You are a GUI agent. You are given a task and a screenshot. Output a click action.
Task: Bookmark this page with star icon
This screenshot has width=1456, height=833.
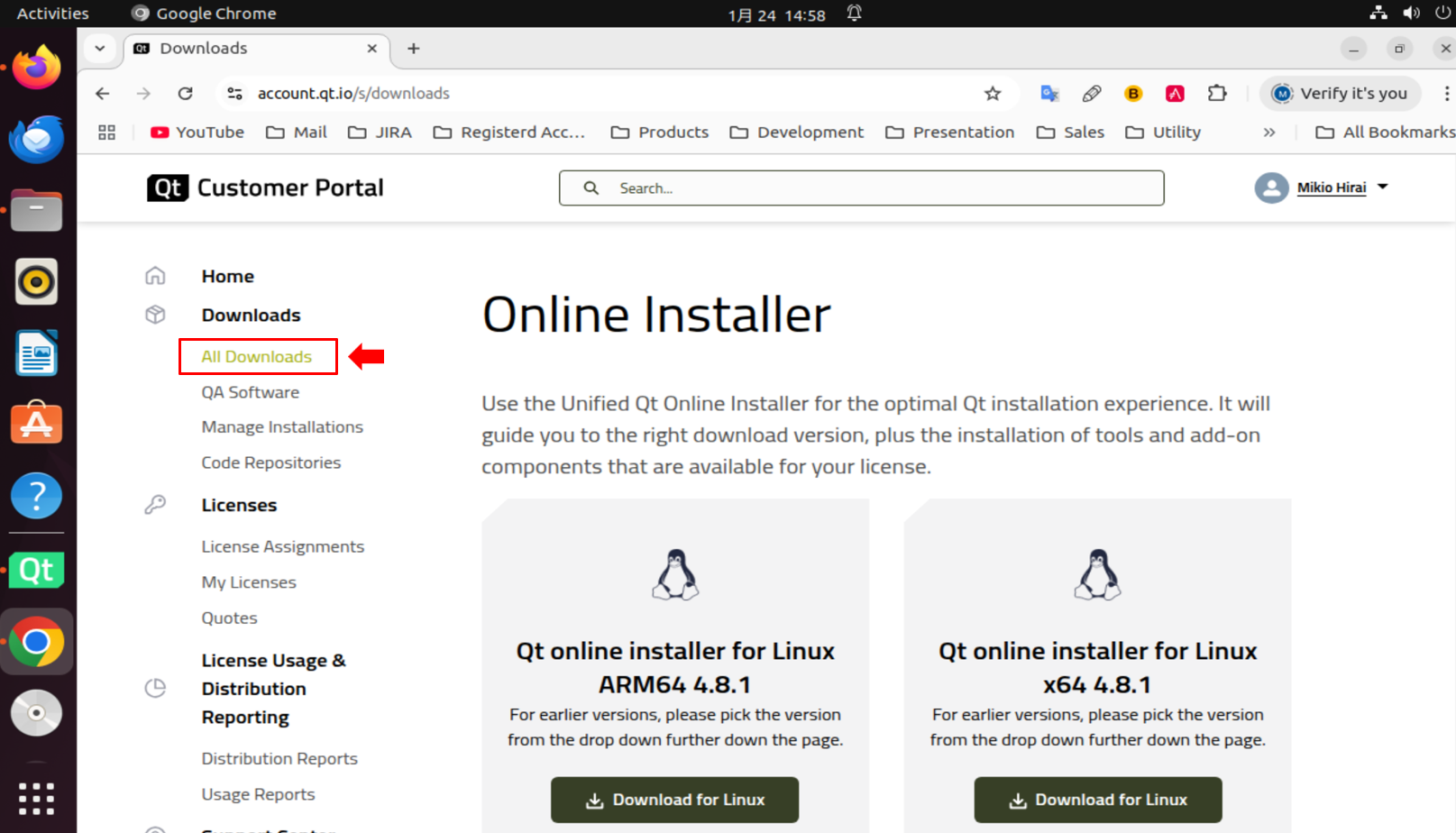tap(993, 94)
